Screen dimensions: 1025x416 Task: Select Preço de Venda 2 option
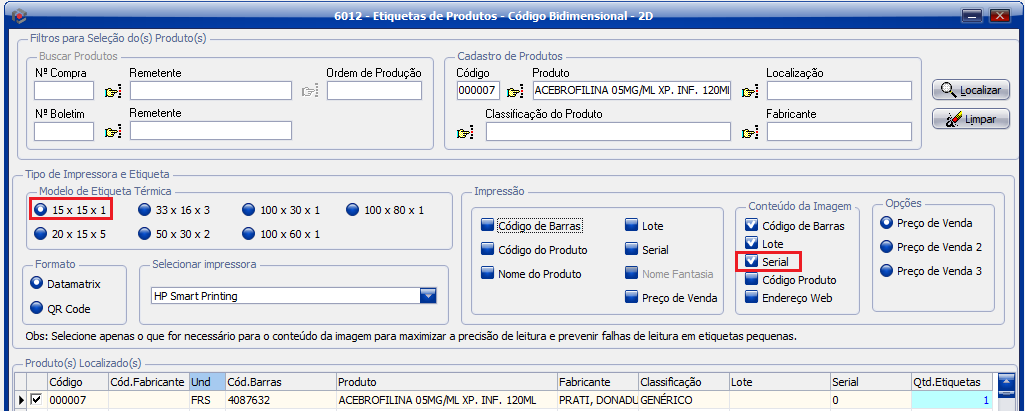[x=886, y=247]
